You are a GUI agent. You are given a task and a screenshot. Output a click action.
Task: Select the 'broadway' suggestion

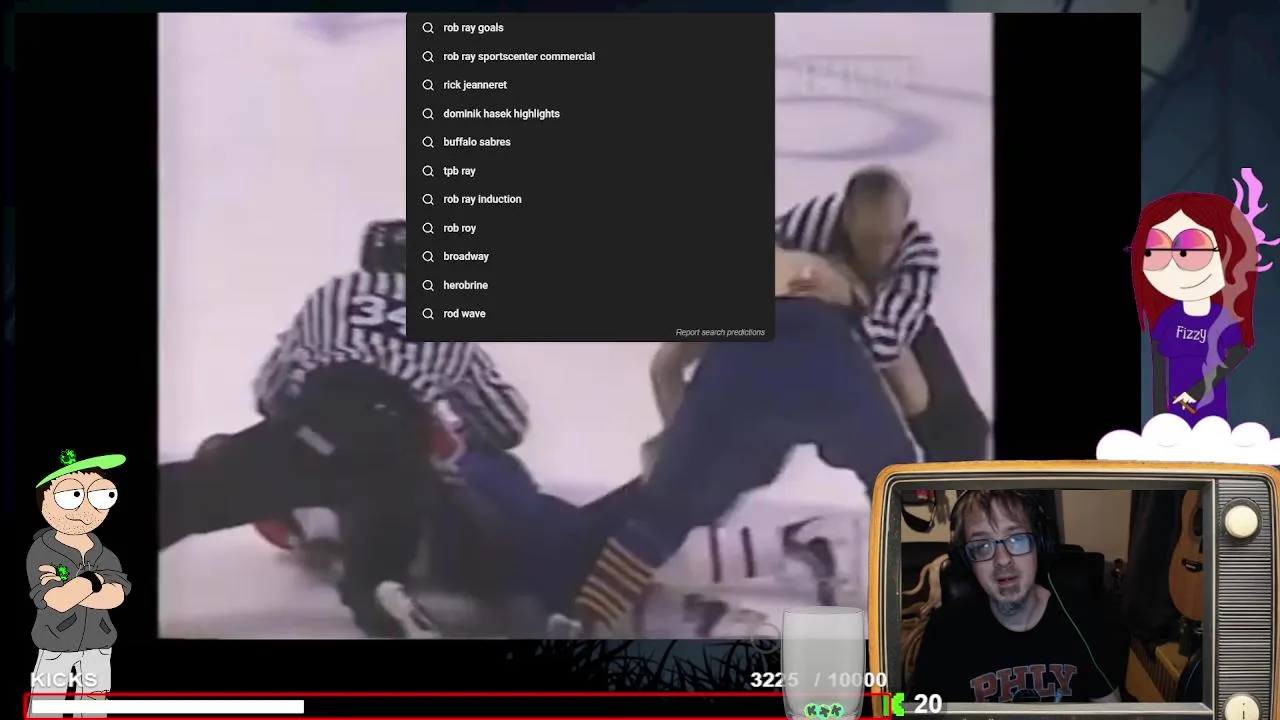(590, 256)
